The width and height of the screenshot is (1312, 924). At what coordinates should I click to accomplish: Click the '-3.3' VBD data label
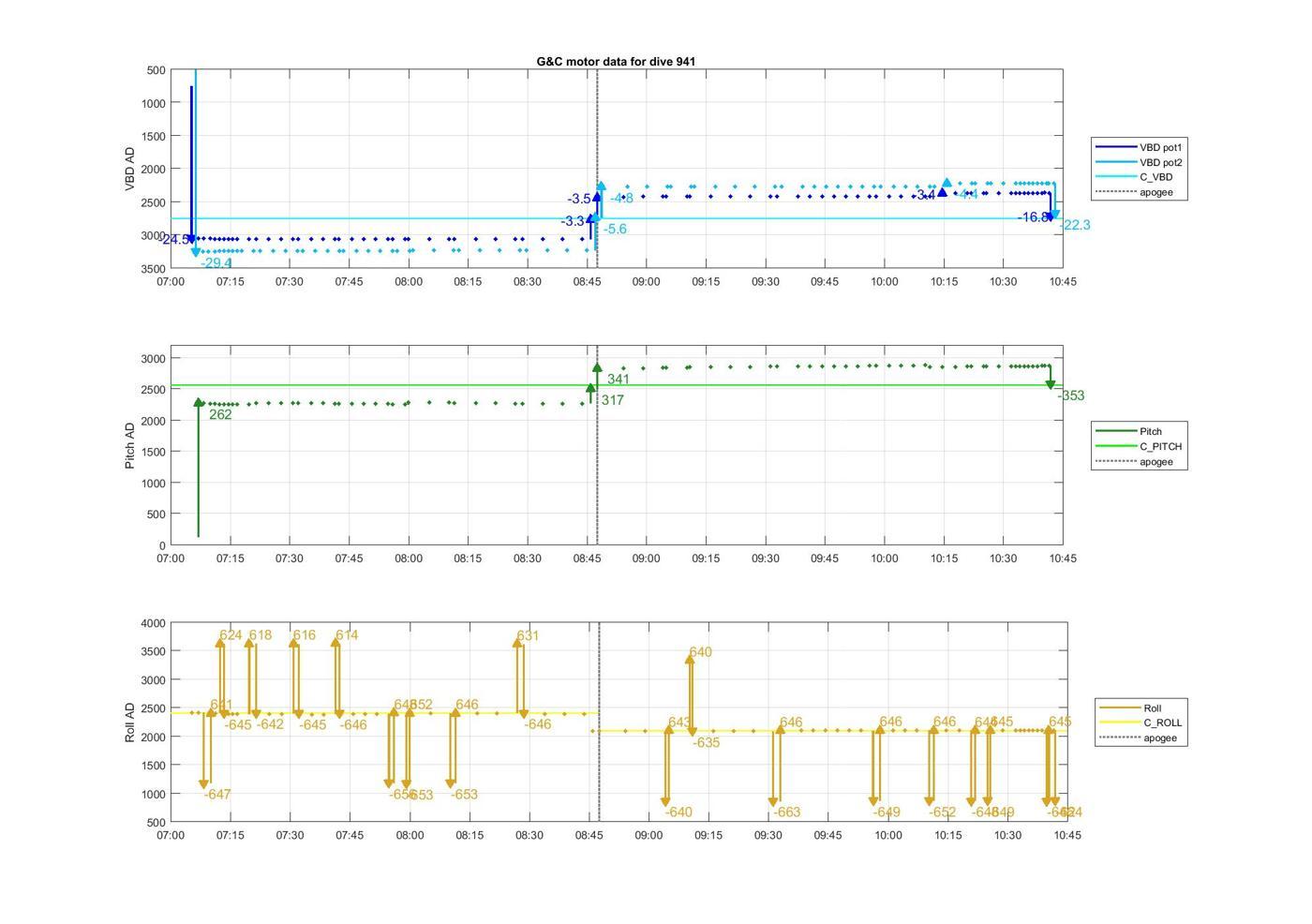(x=574, y=221)
